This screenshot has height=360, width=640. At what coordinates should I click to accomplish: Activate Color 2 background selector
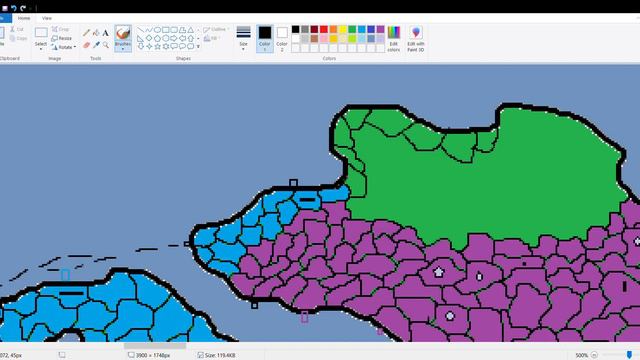(282, 39)
